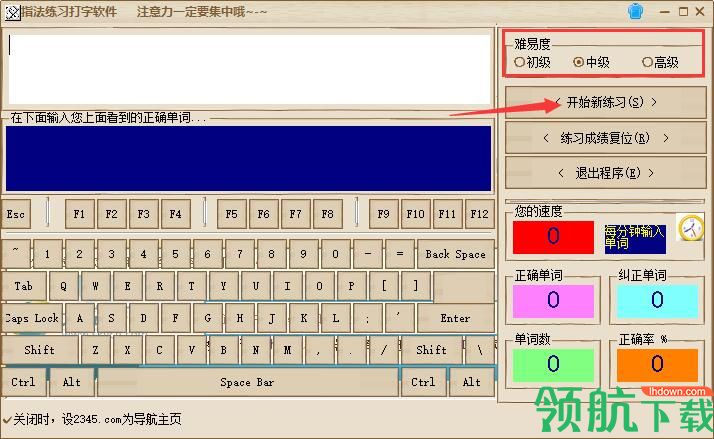Image resolution: width=714 pixels, height=439 pixels.
Task: Click the equals = key
Action: (400, 254)
